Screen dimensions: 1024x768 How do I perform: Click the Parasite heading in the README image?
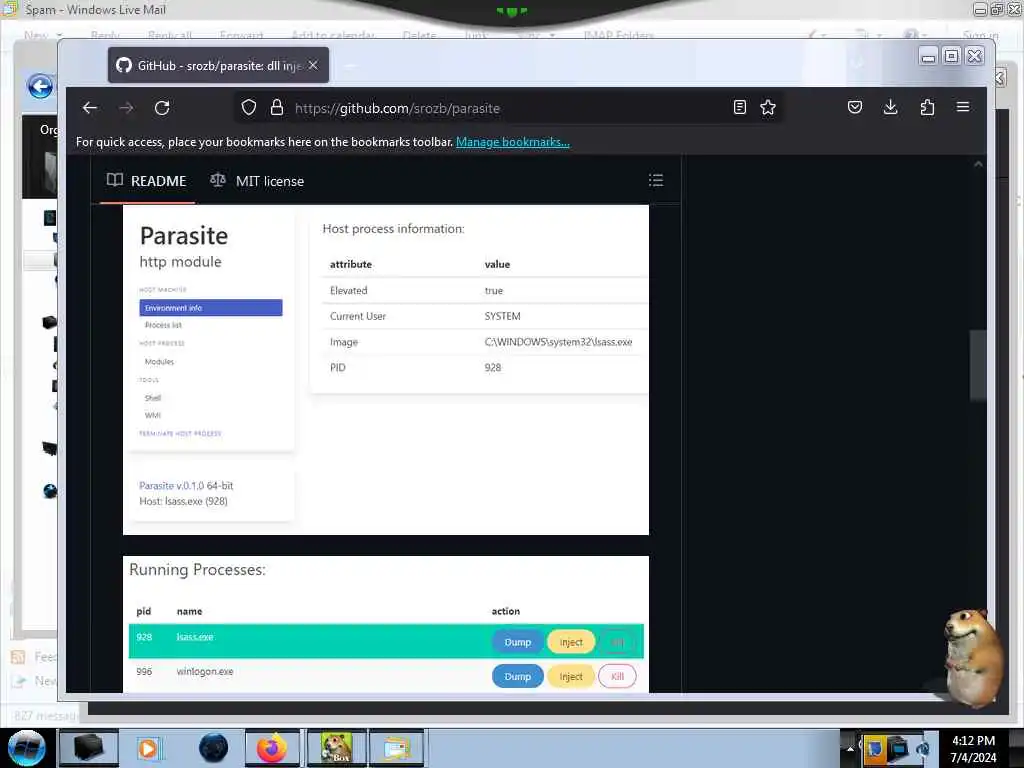pyautogui.click(x=184, y=236)
